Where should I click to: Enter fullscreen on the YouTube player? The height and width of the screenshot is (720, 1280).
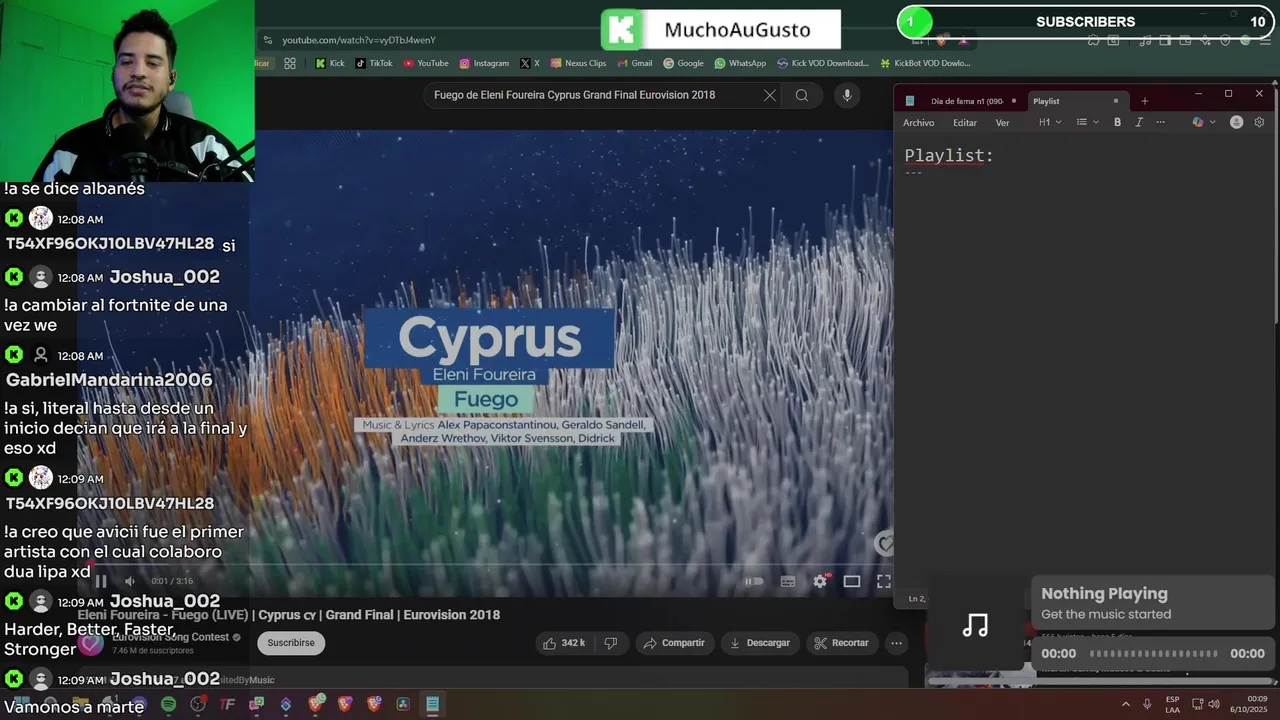(884, 581)
